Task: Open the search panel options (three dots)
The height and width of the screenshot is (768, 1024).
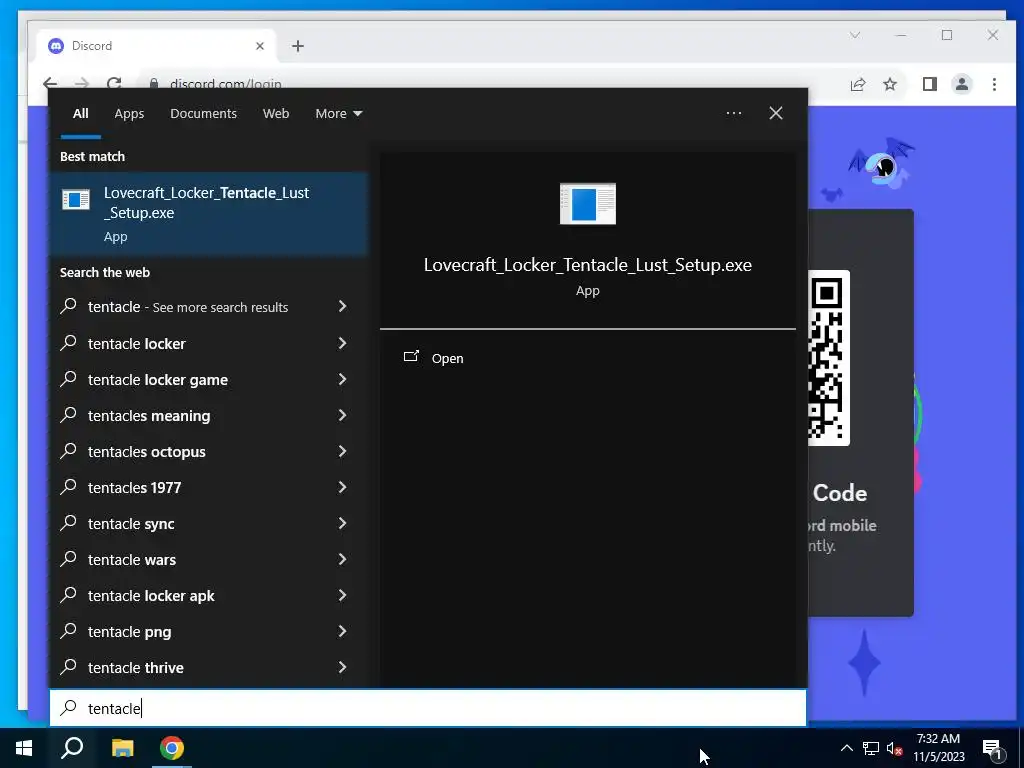Action: (x=734, y=113)
